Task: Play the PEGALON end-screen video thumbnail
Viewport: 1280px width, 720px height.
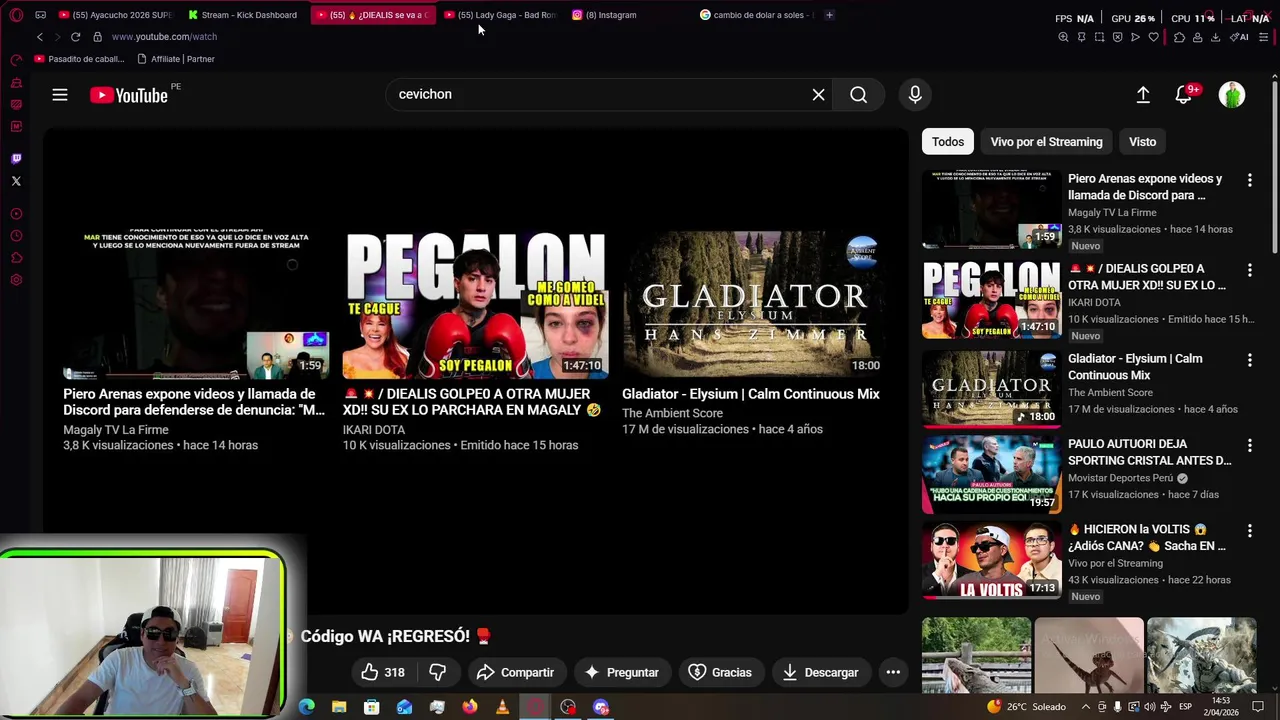Action: point(475,304)
